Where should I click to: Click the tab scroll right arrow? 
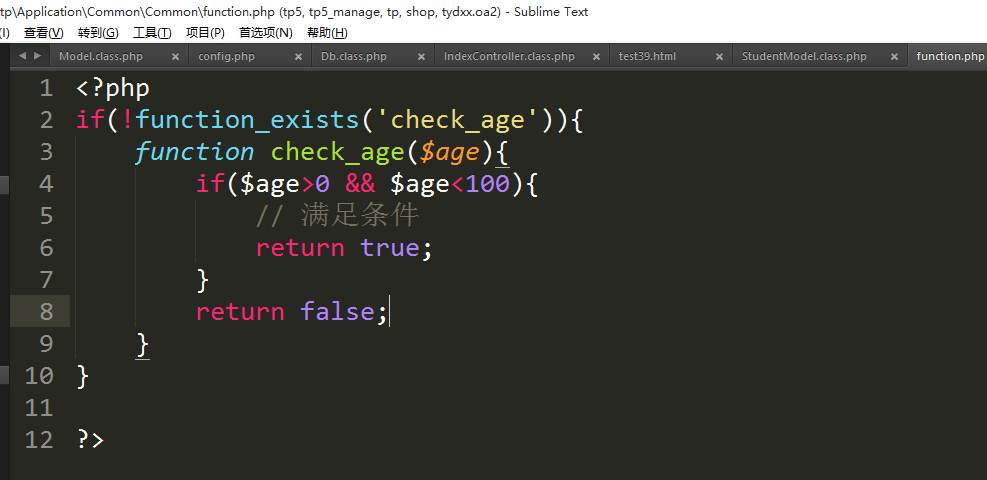(x=37, y=56)
